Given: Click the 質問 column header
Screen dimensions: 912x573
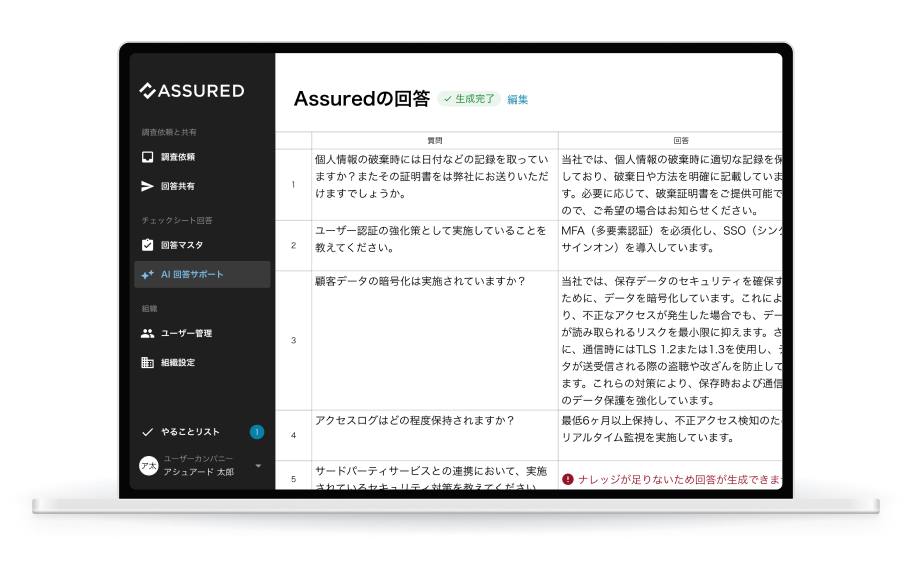Looking at the screenshot, I should (x=434, y=141).
